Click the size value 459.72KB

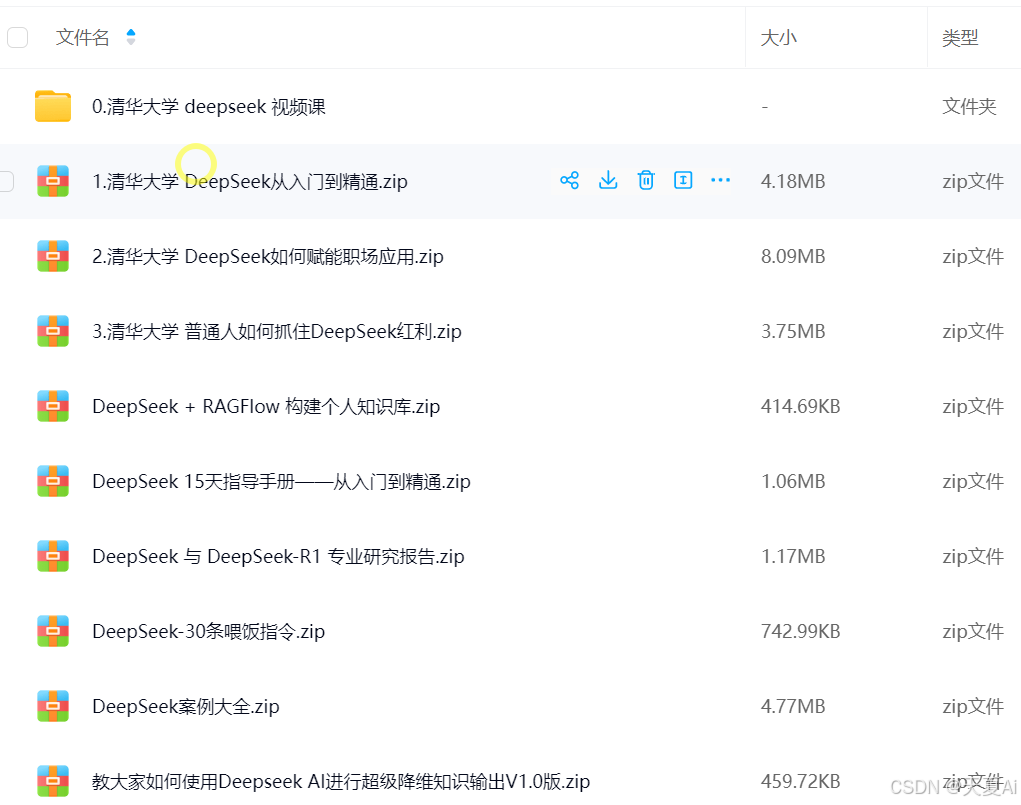(x=801, y=780)
